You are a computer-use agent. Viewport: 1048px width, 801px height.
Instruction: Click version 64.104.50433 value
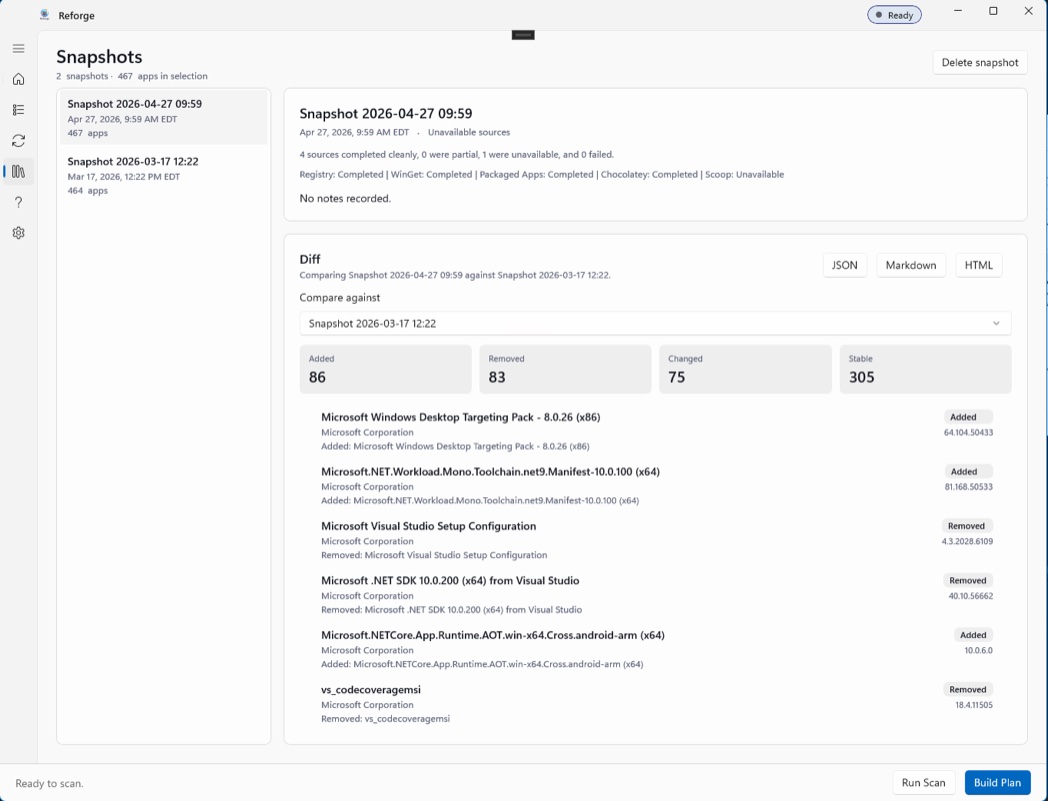click(968, 433)
